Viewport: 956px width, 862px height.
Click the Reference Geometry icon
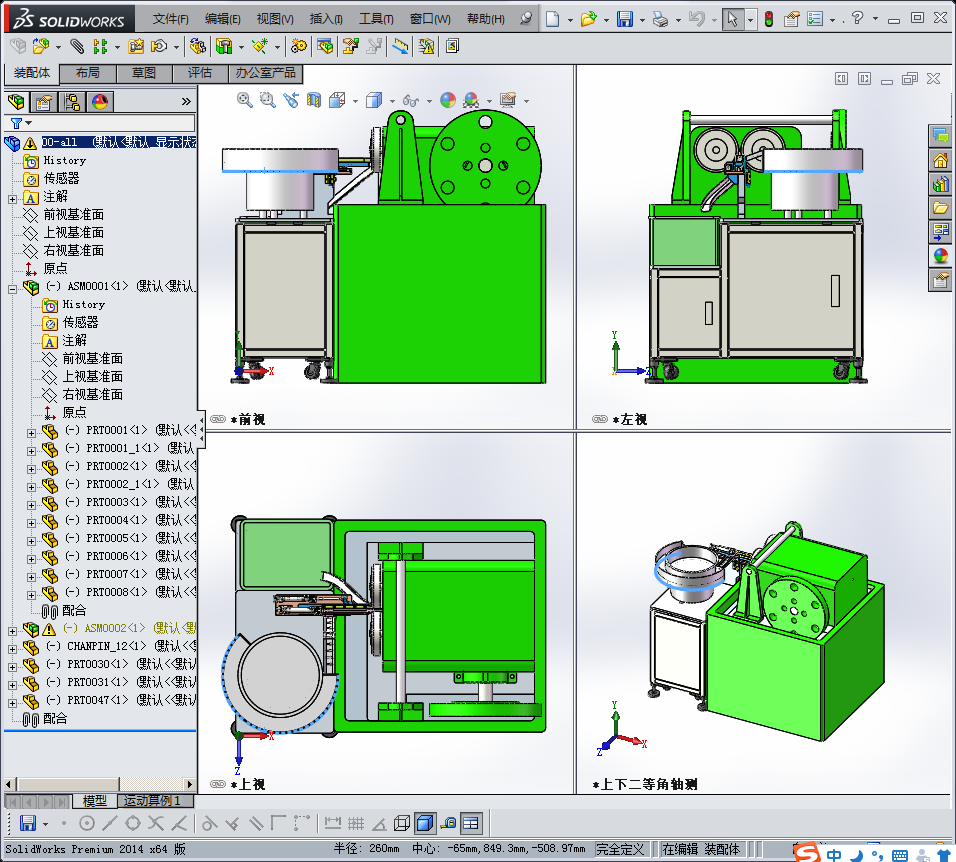click(x=260, y=46)
